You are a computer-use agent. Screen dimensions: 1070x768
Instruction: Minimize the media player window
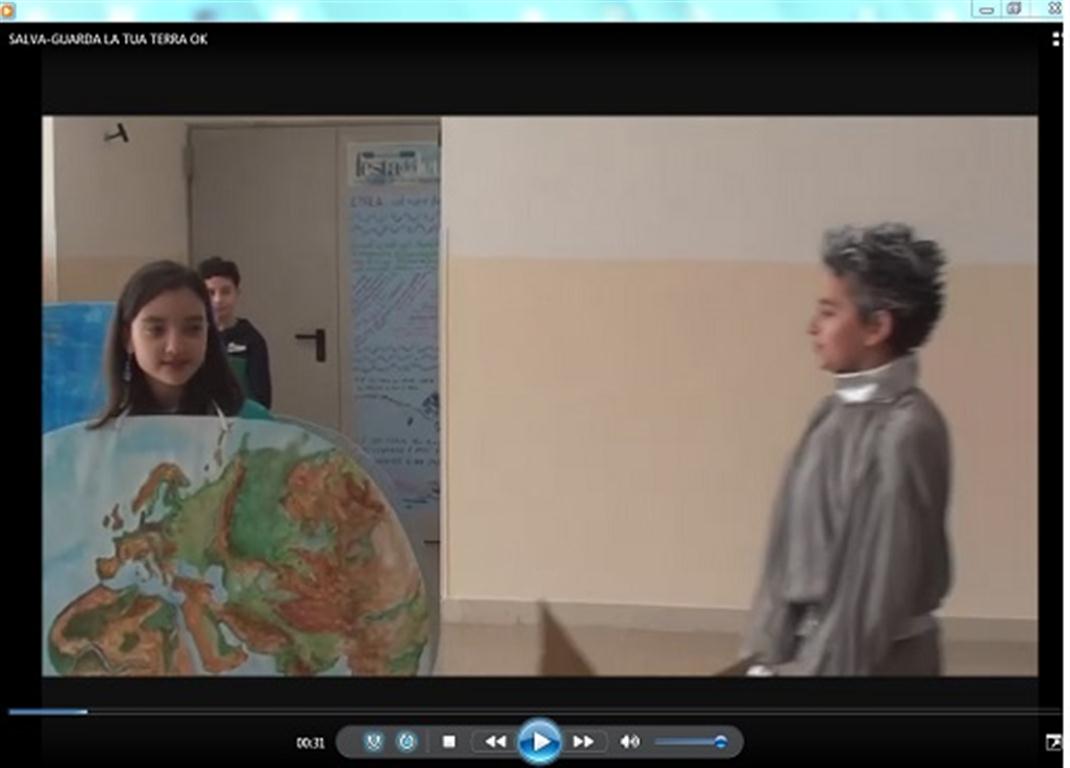coord(988,9)
